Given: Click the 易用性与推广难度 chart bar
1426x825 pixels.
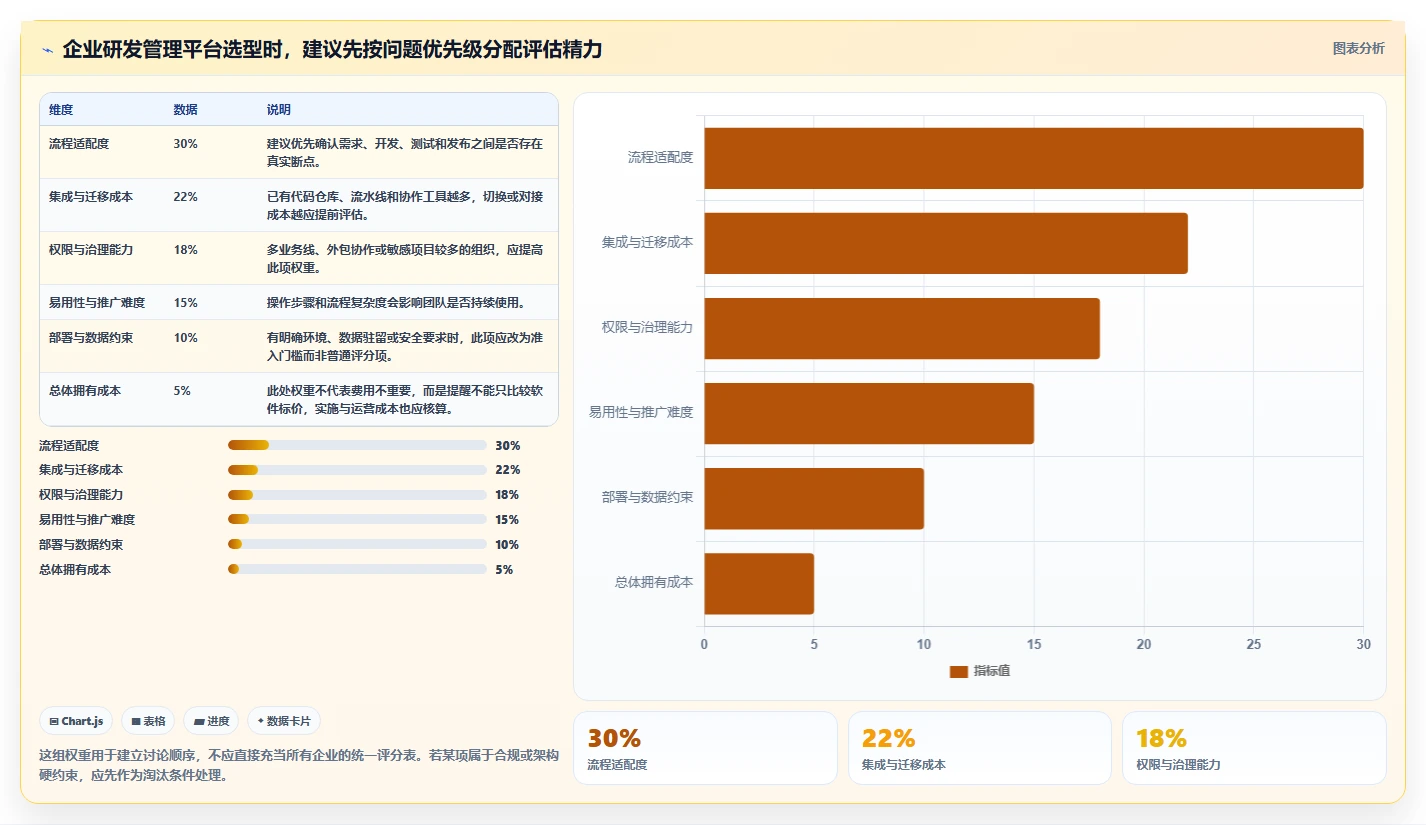Looking at the screenshot, I should coord(869,413).
